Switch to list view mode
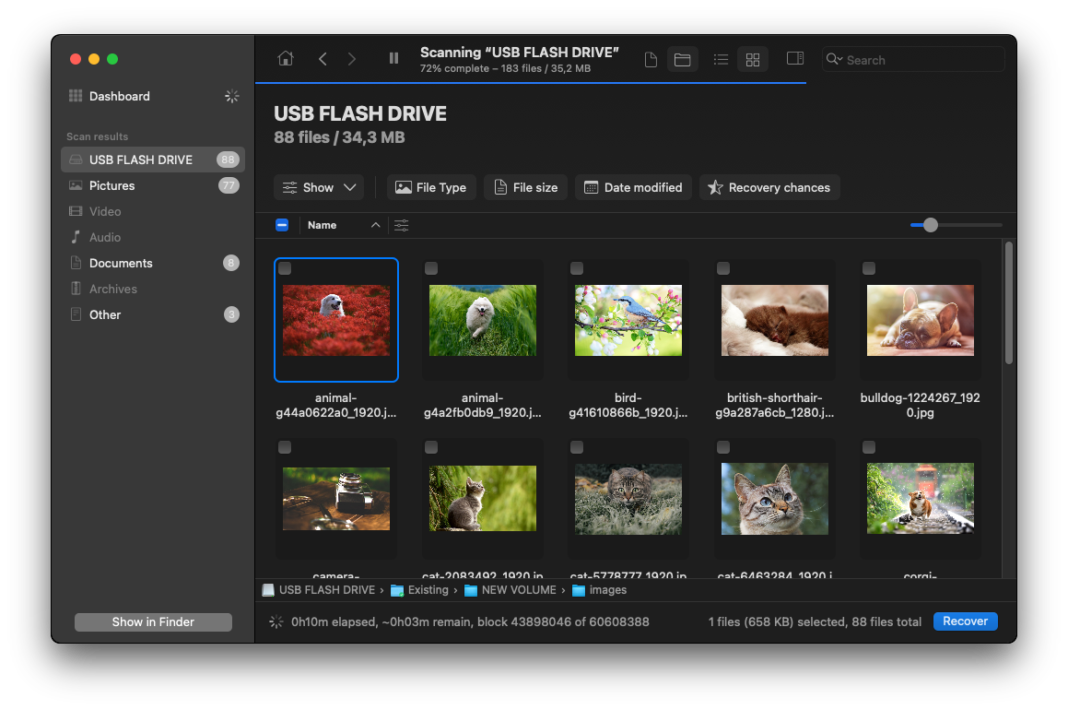Screen dimensions: 1068x710 [721, 59]
